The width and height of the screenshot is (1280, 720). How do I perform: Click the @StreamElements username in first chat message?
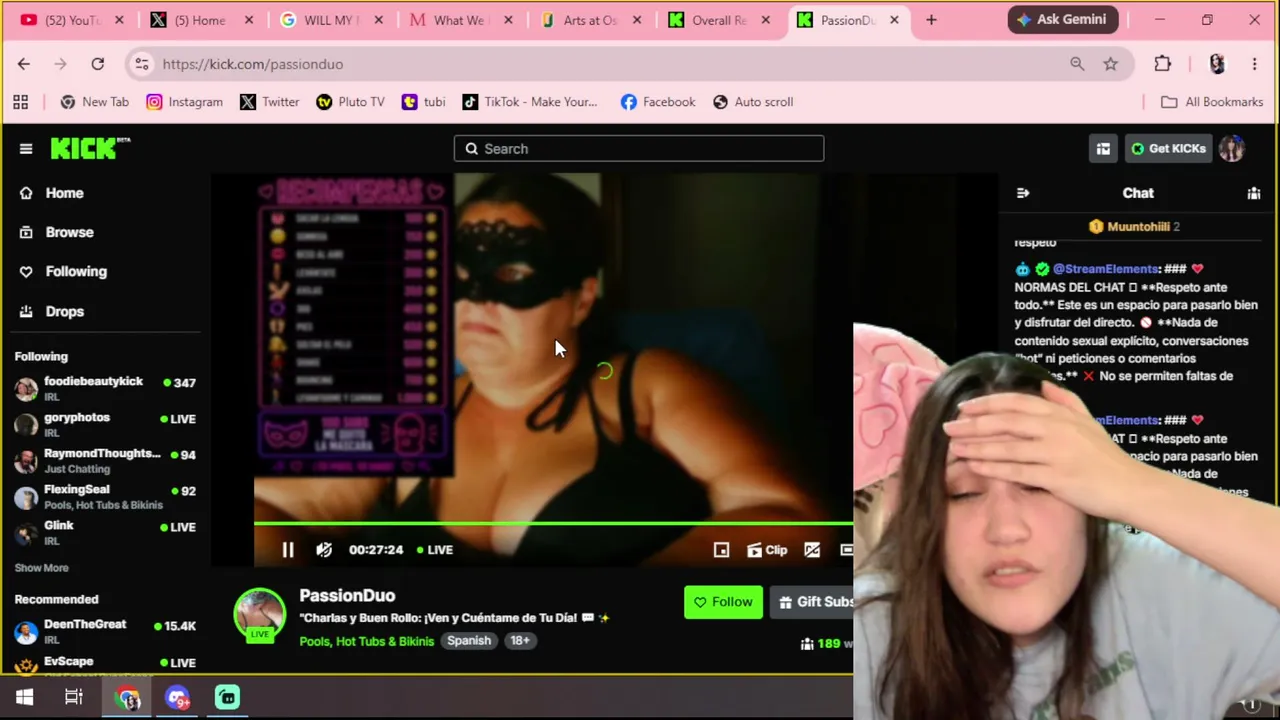click(1105, 269)
